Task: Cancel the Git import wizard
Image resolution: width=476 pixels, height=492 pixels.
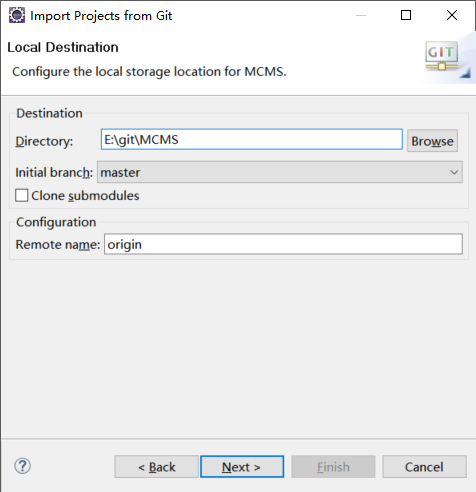Action: 424,467
